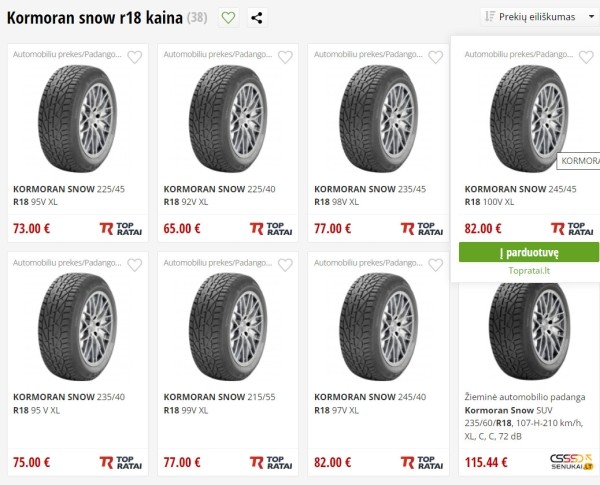Click Top Ratai logo on 73.00 € tire
This screenshot has width=600, height=485.
coord(121,228)
